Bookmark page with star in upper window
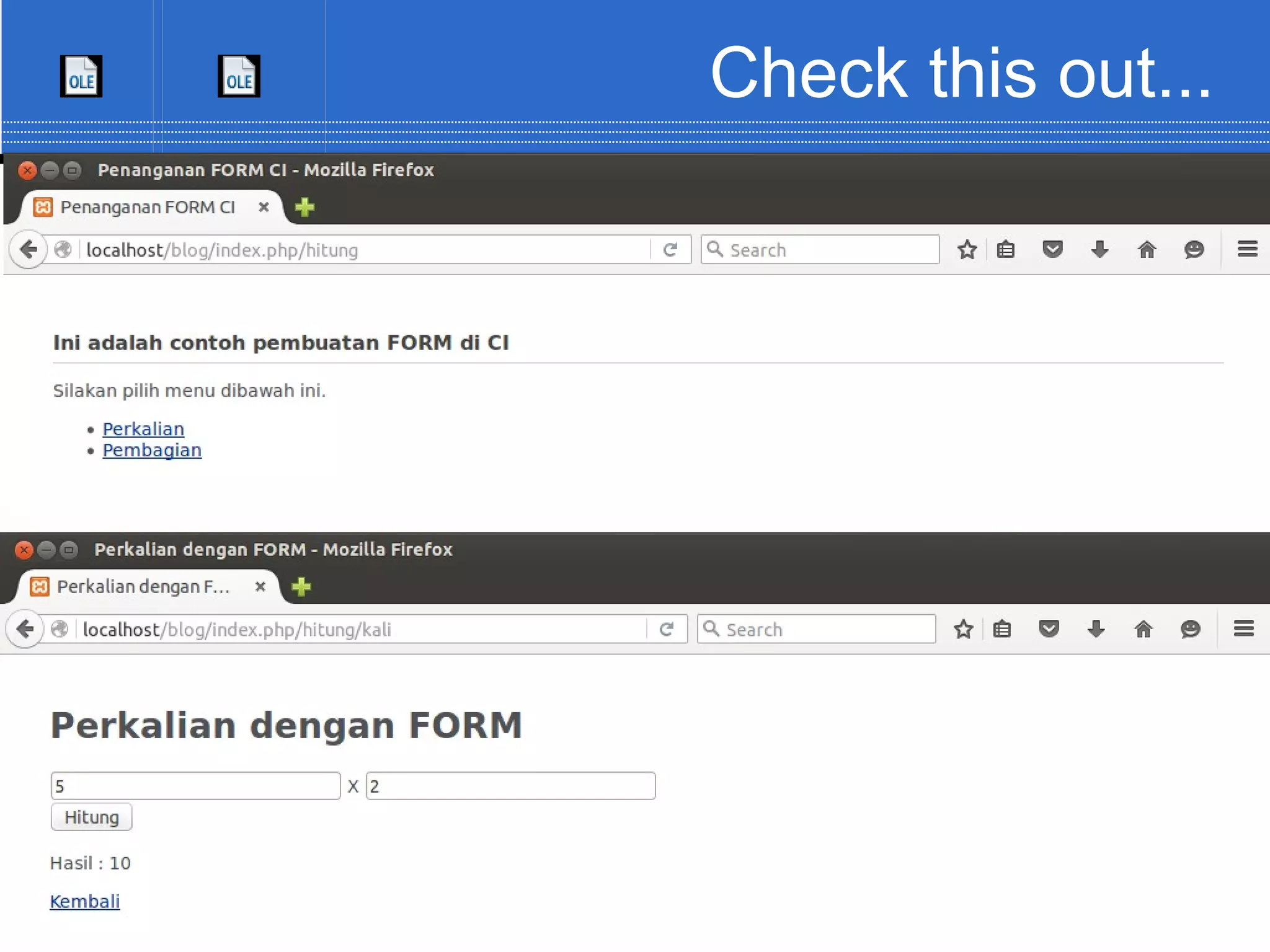Image resolution: width=1270 pixels, height=952 pixels. point(967,250)
